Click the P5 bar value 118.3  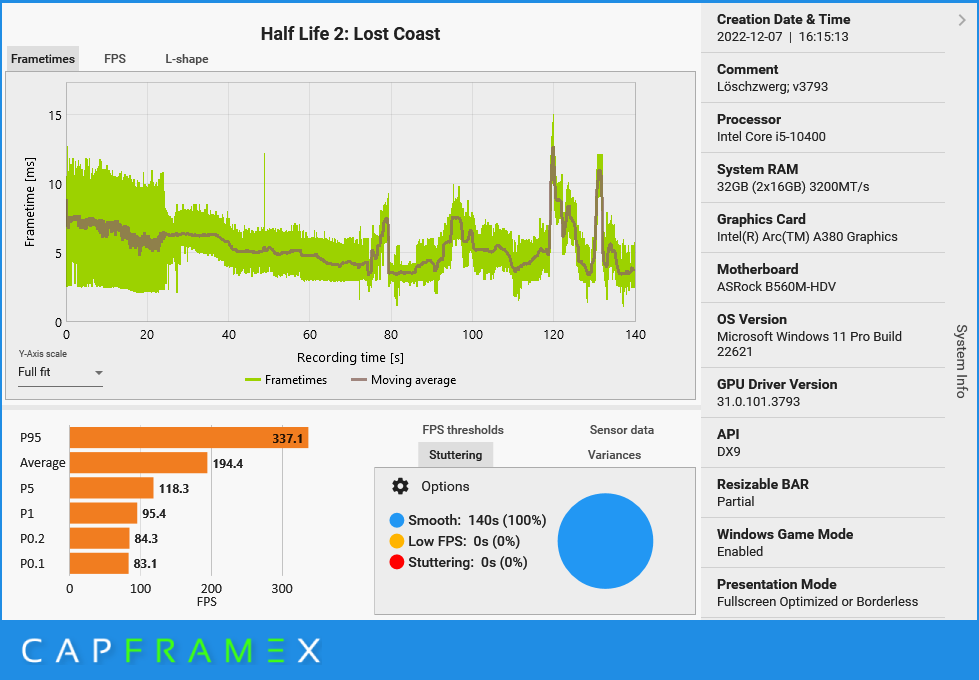click(x=174, y=488)
